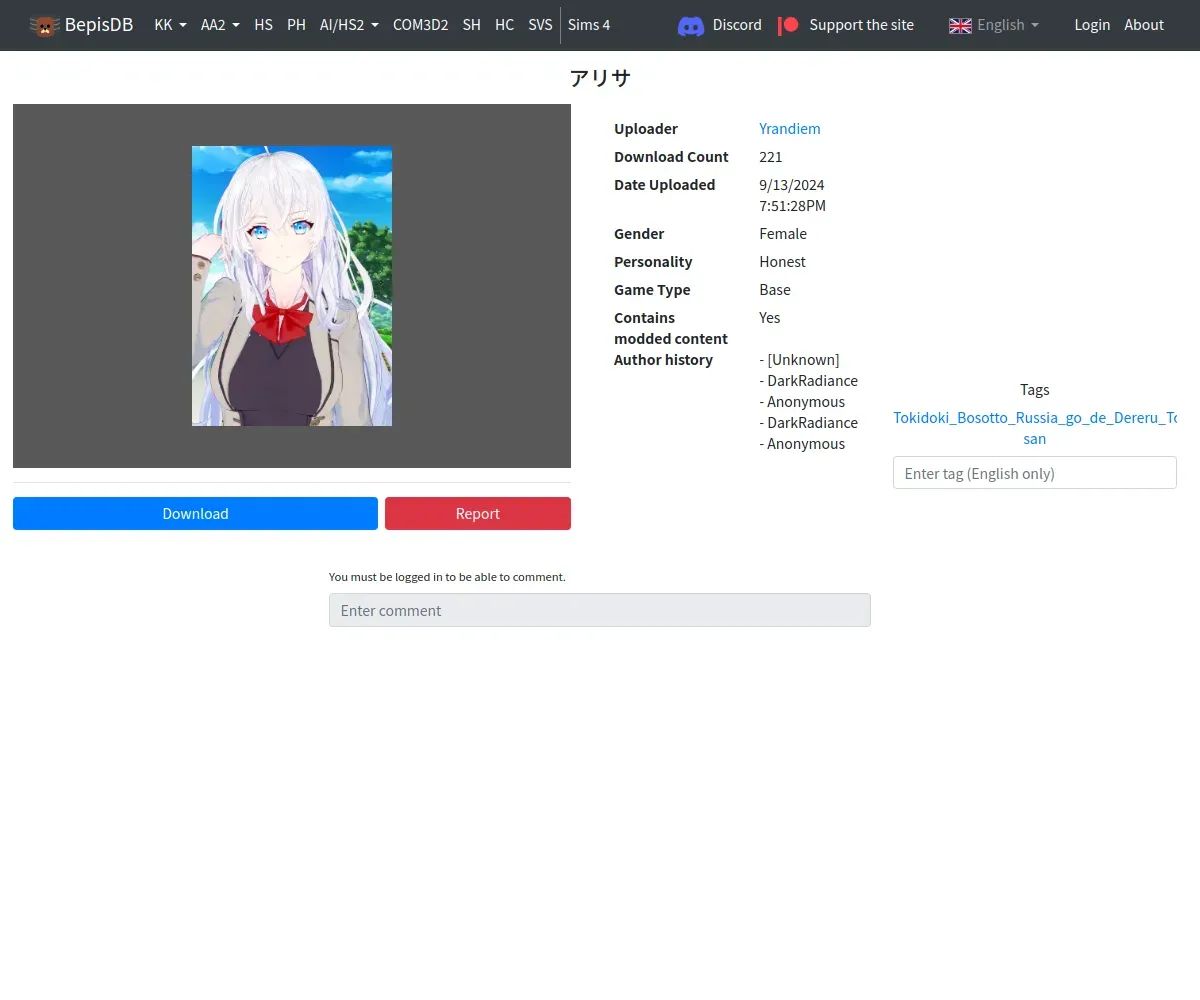
Task: Click Support the site link
Action: click(x=861, y=25)
